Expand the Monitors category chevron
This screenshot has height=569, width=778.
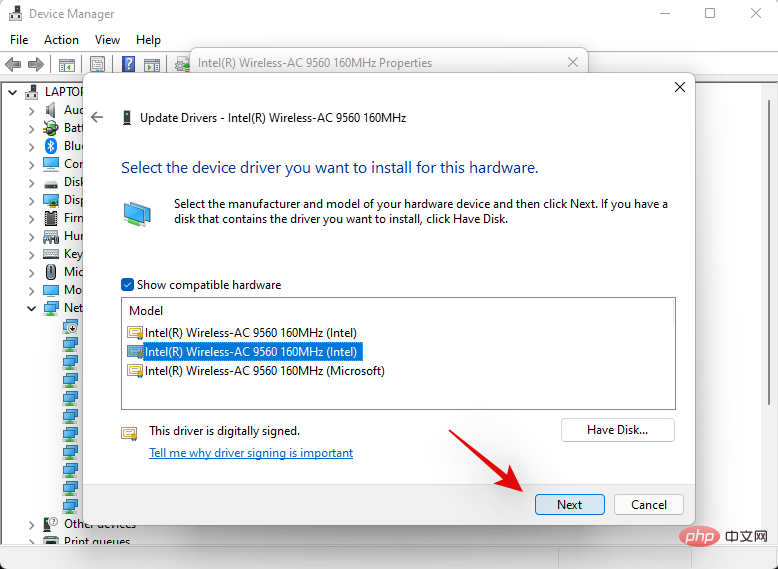(32, 290)
